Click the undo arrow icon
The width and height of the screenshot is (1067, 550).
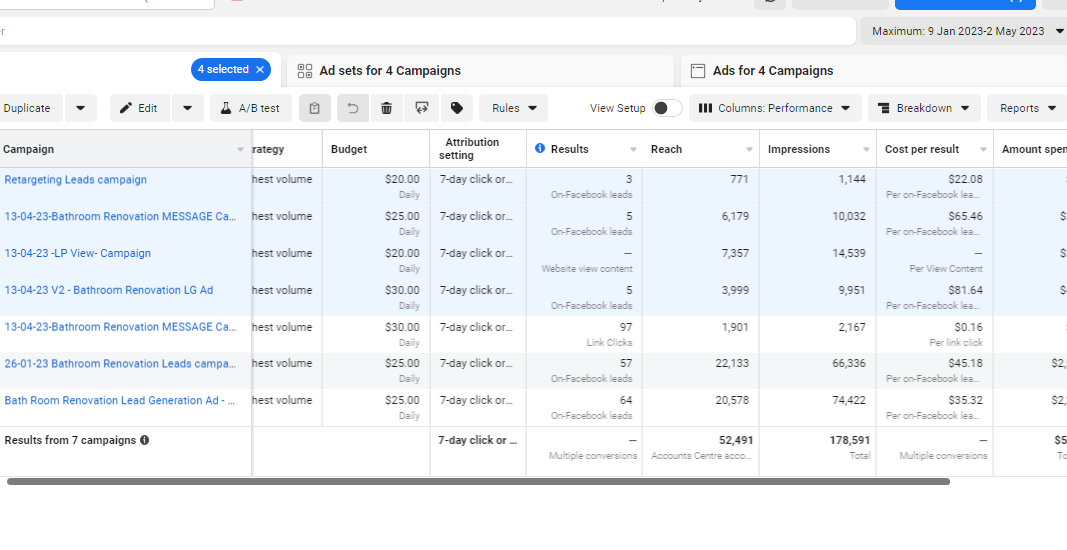(x=353, y=108)
